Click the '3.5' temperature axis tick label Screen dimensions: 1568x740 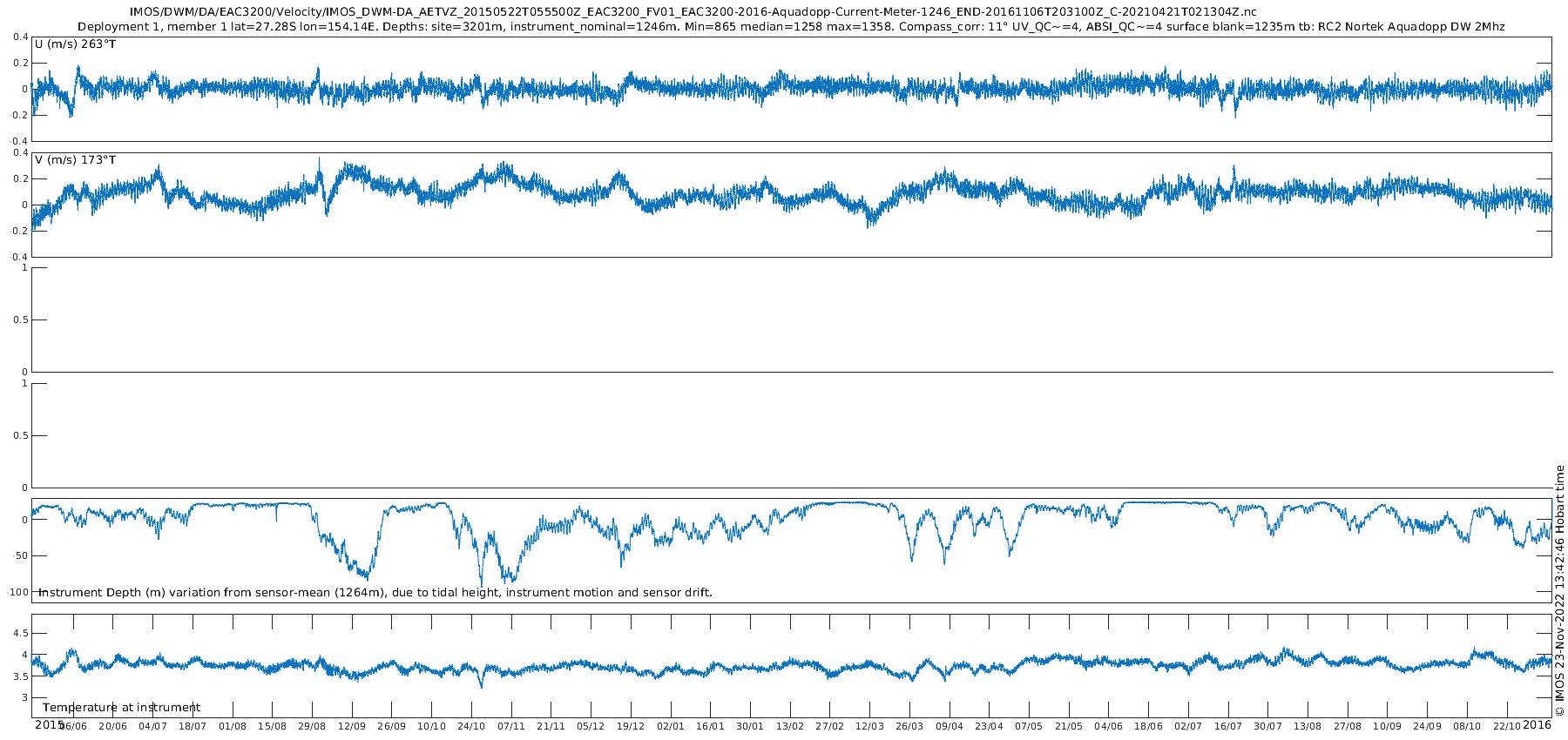point(19,676)
